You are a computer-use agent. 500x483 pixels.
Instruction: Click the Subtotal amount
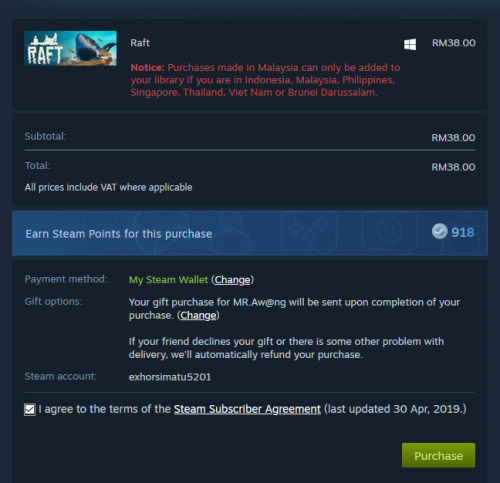pos(453,138)
